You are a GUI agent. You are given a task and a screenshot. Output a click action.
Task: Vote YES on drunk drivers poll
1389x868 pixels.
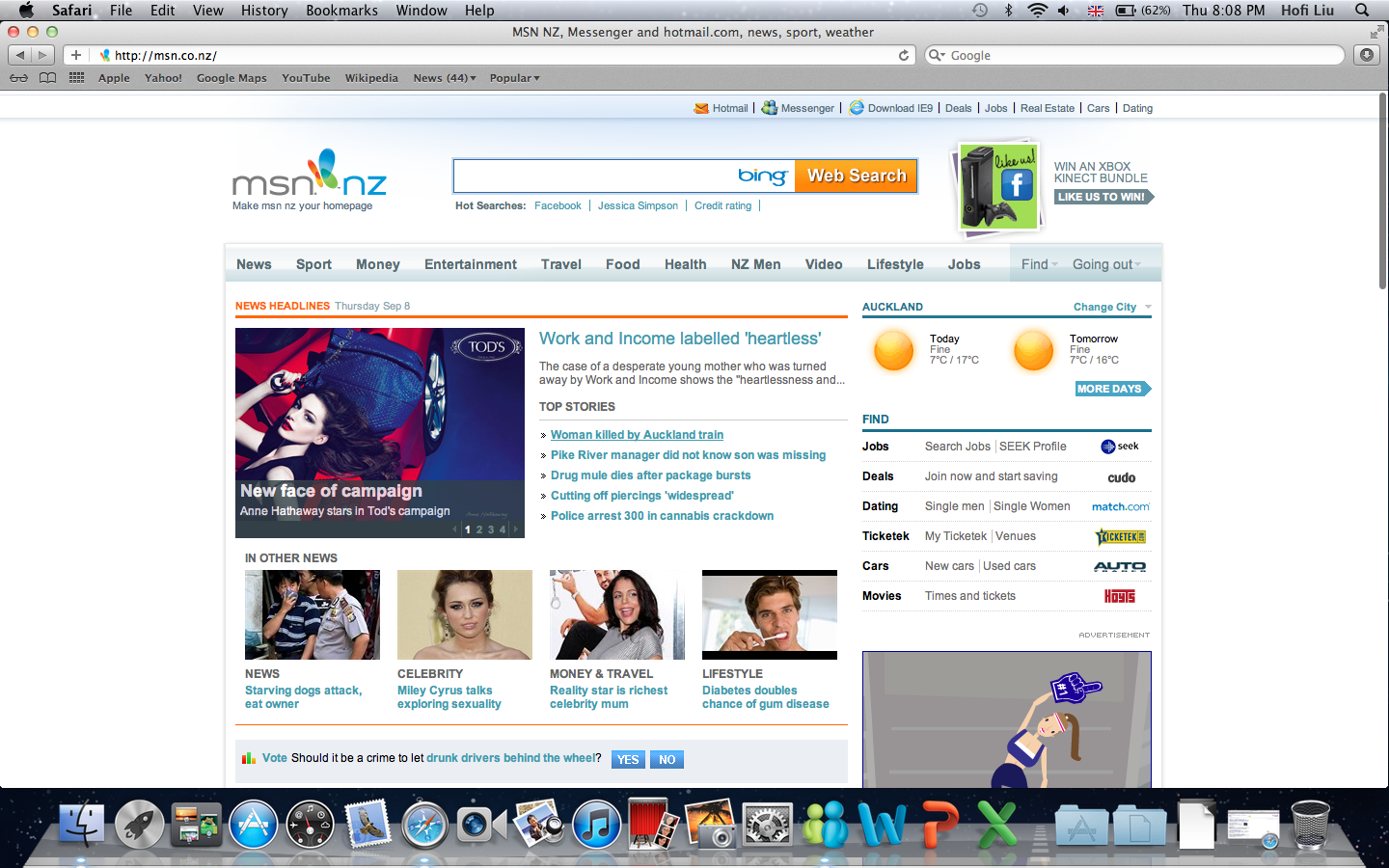click(628, 760)
